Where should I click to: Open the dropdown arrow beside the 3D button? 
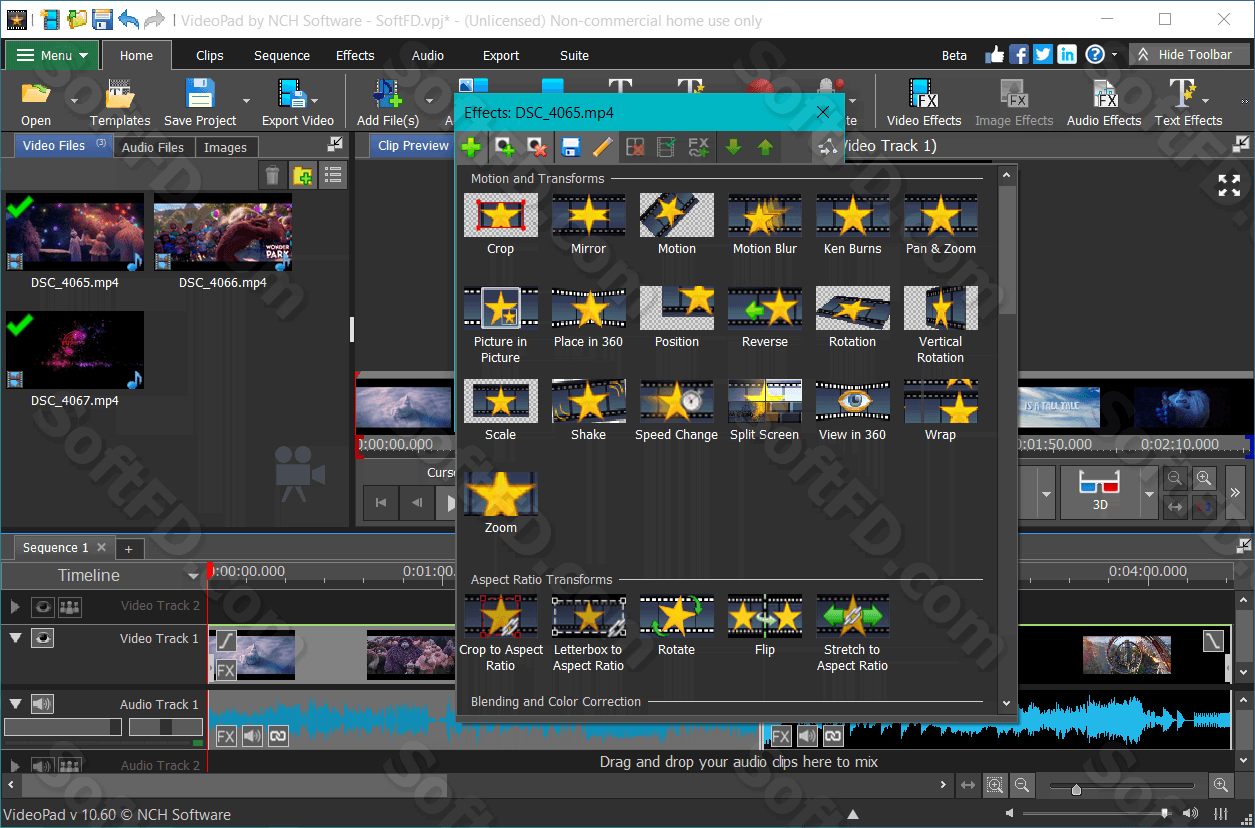point(1149,494)
